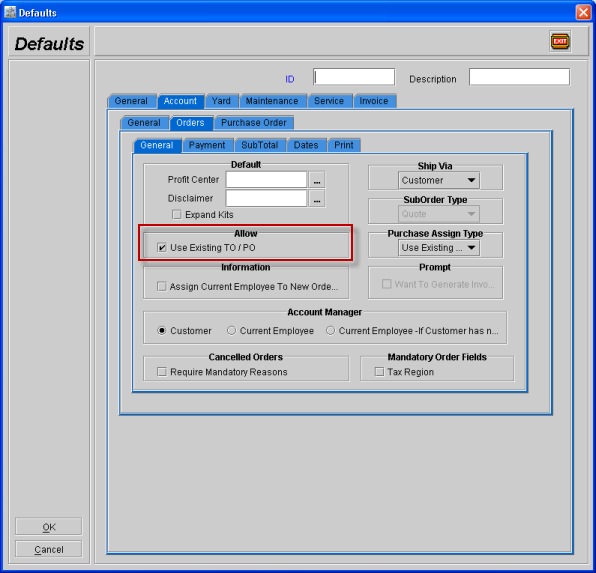Click the Defaults title bar app icon

click(10, 12)
